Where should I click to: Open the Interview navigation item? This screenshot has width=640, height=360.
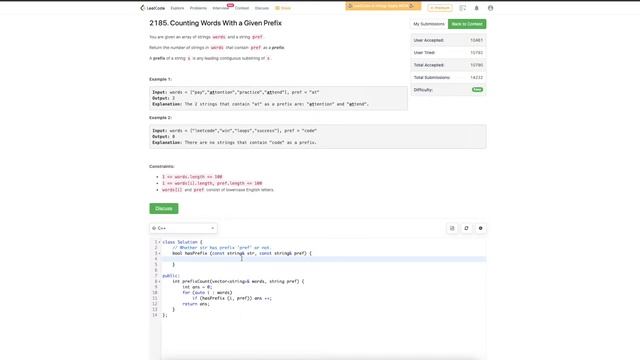(x=220, y=8)
